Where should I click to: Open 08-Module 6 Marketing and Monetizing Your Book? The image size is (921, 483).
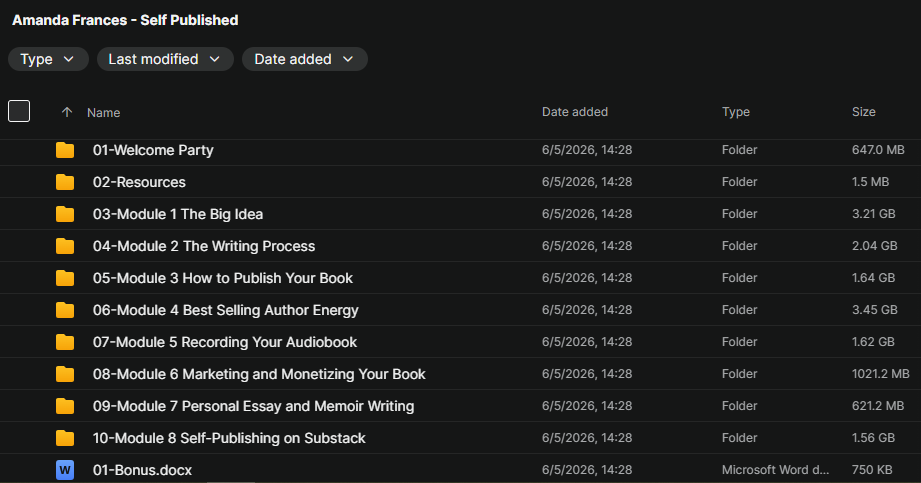tap(259, 374)
